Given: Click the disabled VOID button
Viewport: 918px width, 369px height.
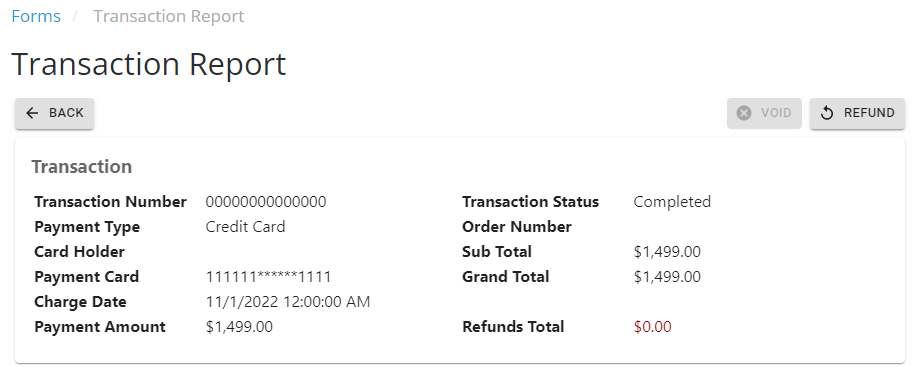Looking at the screenshot, I should pyautogui.click(x=764, y=113).
